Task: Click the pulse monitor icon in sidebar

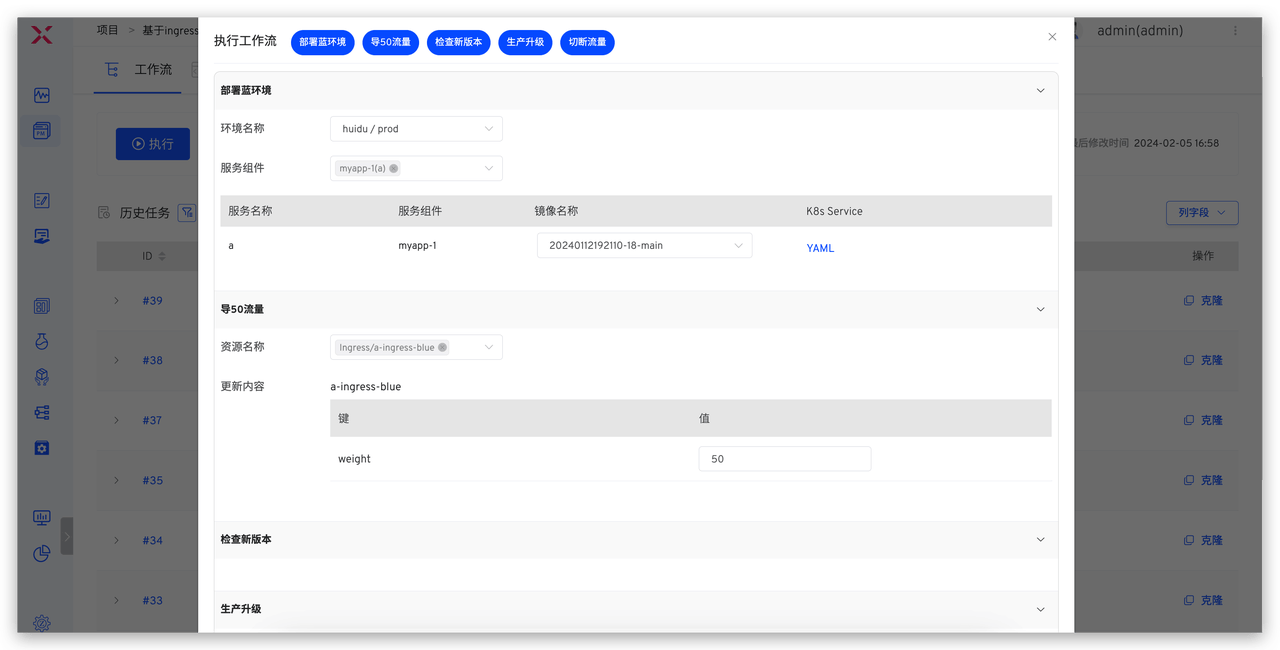Action: point(41,96)
